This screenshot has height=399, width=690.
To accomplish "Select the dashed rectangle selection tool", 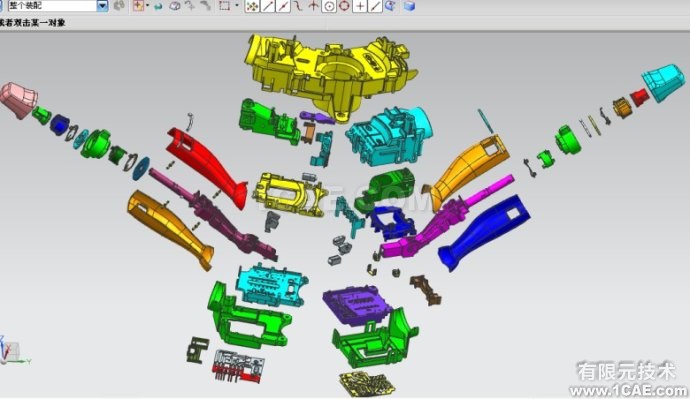I will pos(225,6).
